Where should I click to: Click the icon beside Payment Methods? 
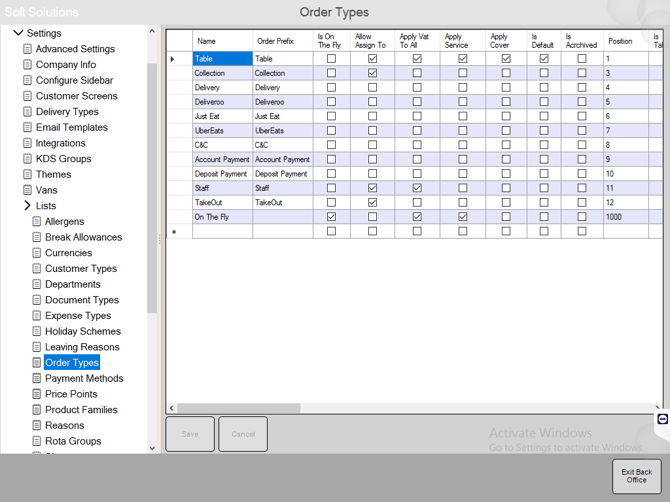point(36,378)
